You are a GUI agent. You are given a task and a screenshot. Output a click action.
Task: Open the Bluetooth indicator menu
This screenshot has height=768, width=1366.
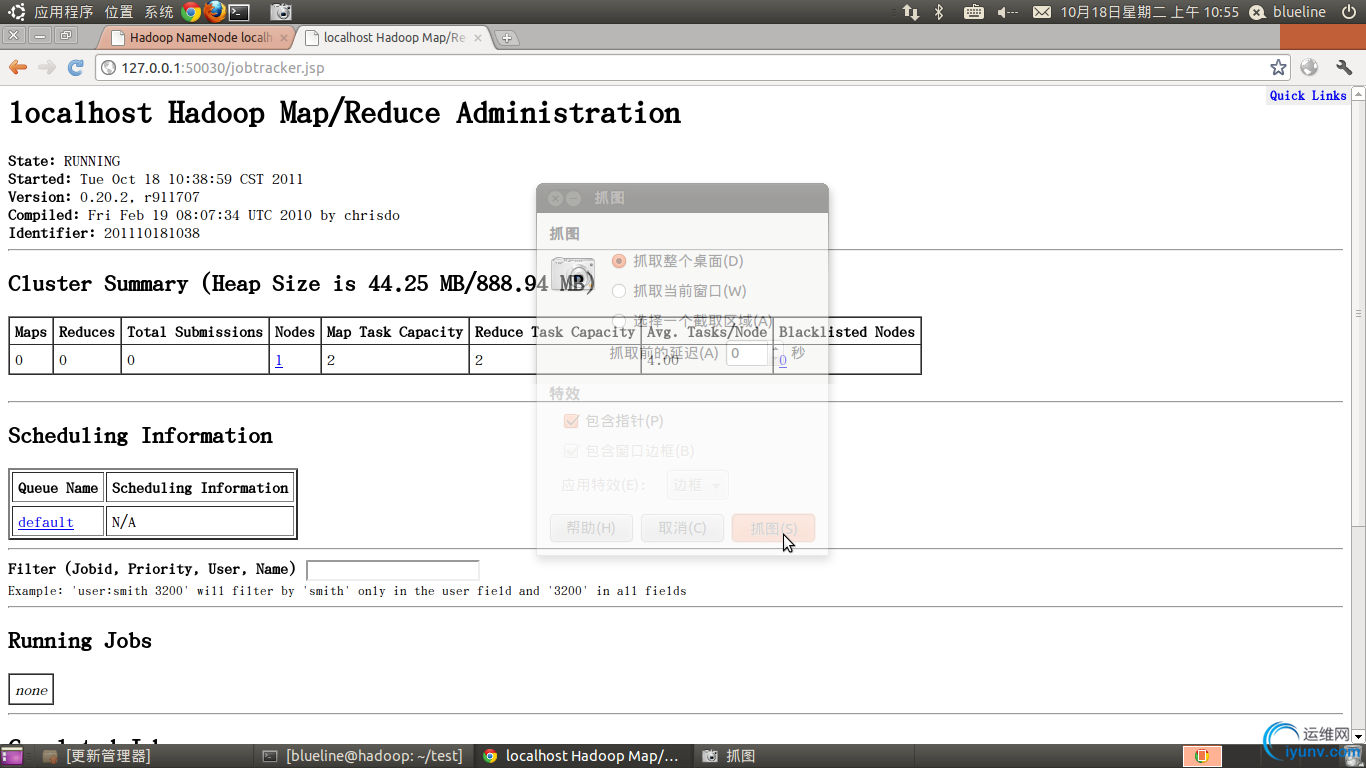click(939, 12)
